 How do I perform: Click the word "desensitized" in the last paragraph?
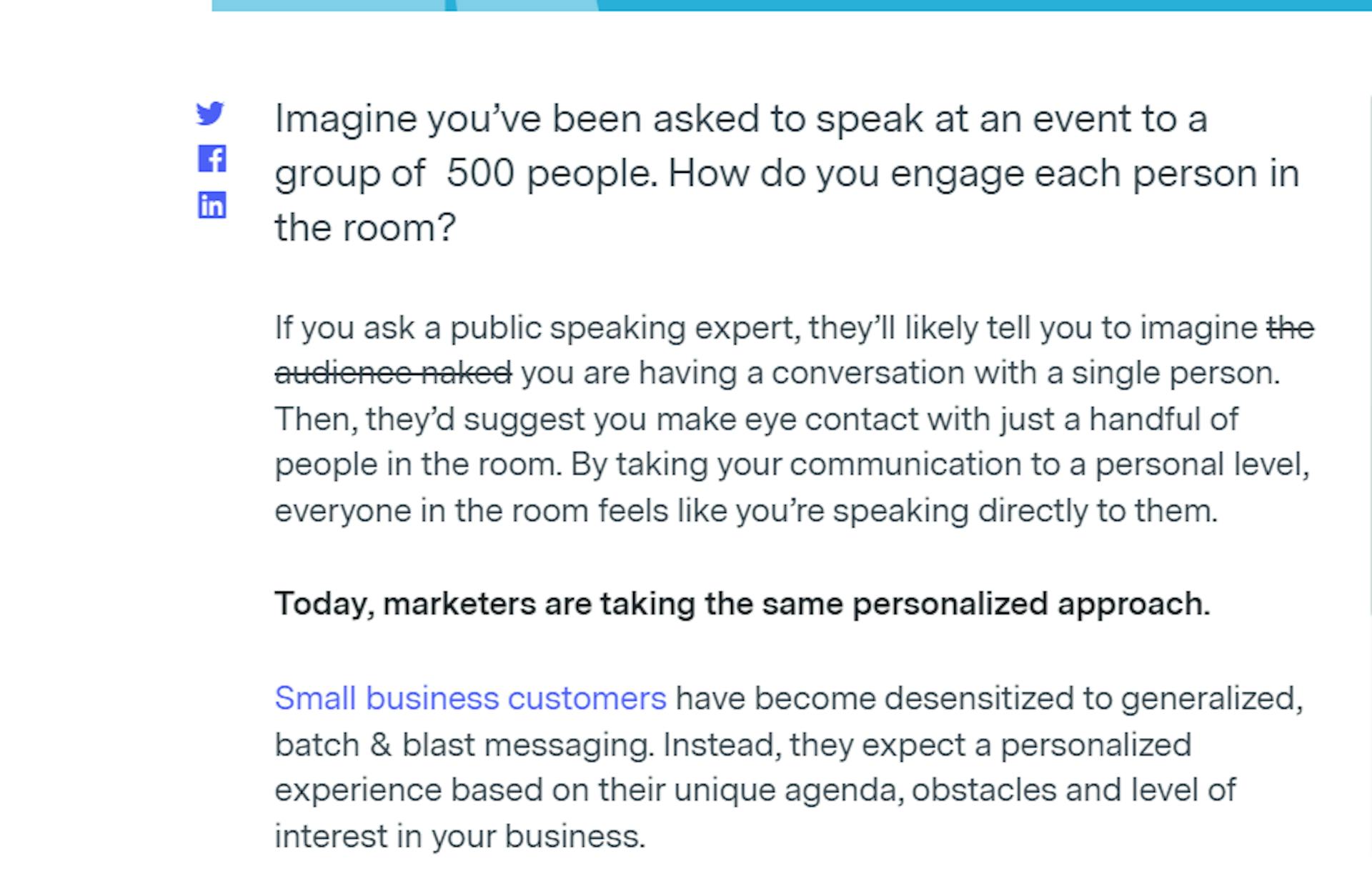pos(979,698)
